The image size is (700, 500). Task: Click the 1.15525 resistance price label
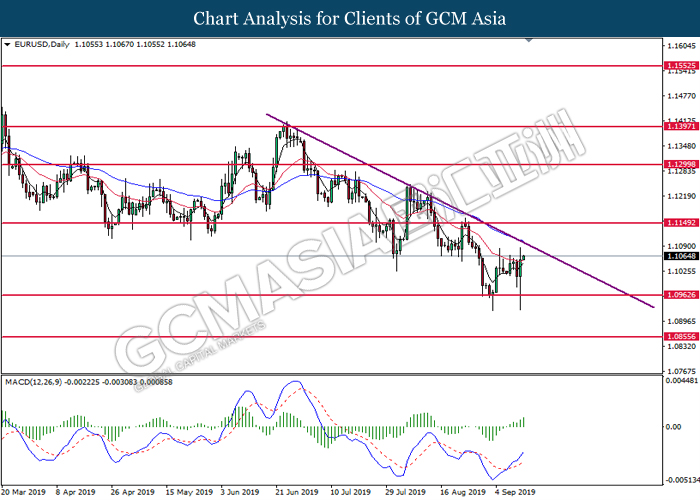pos(681,66)
